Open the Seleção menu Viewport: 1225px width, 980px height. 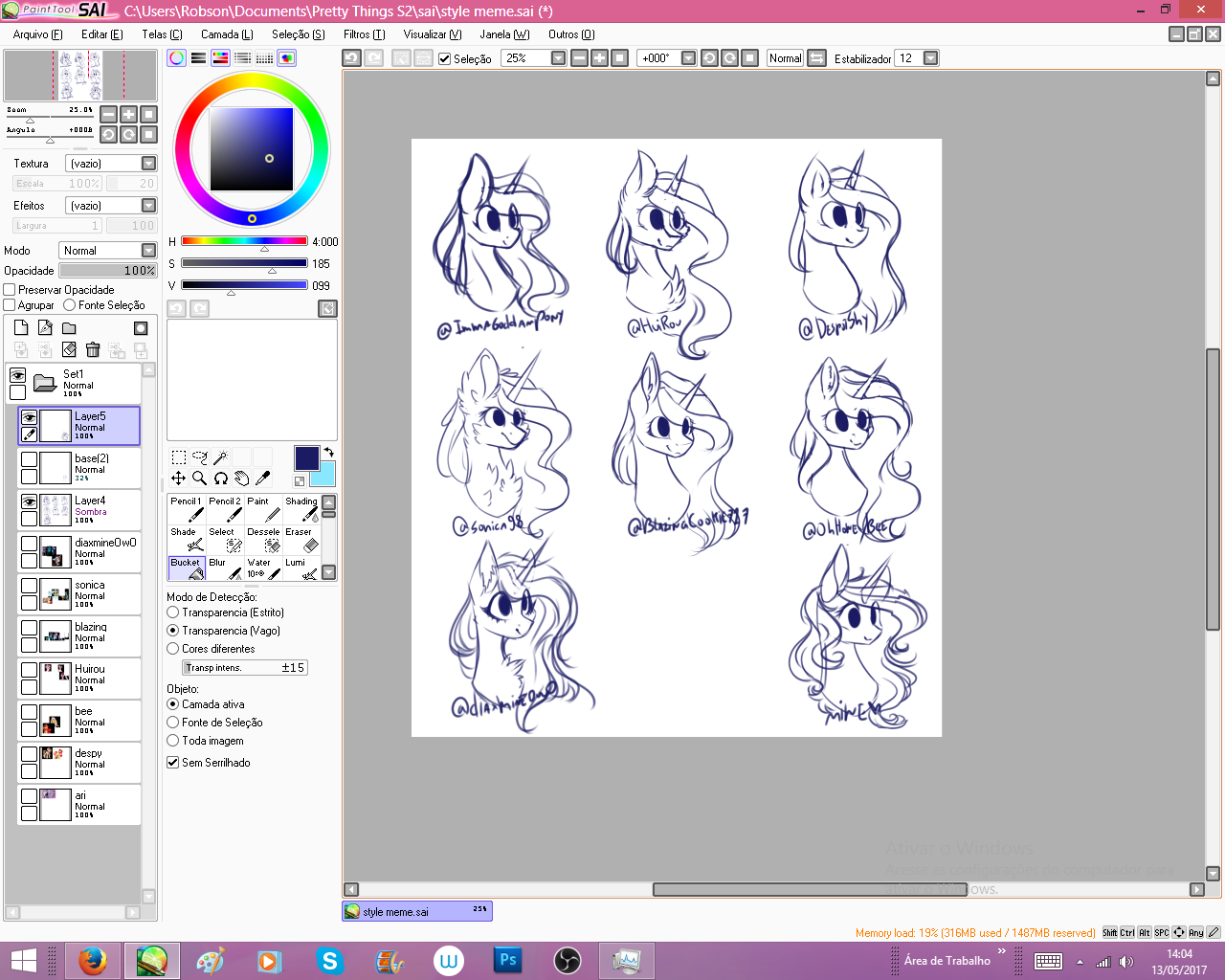point(299,34)
